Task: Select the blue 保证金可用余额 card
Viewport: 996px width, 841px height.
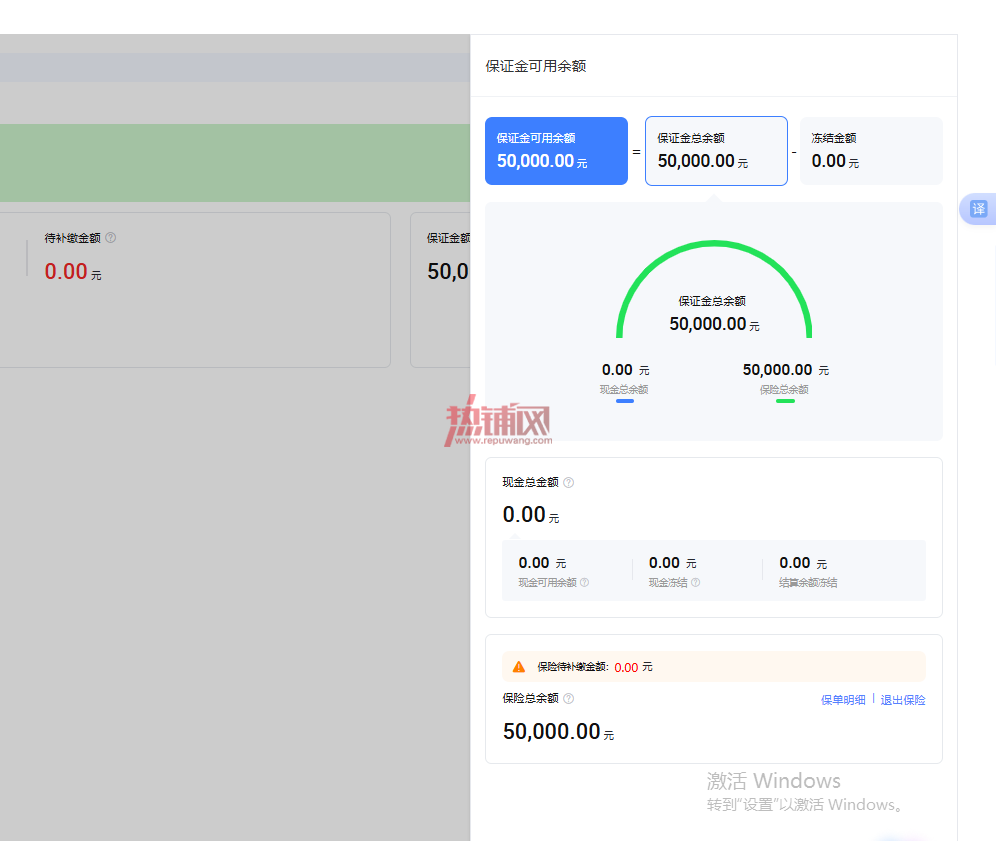Action: click(556, 151)
